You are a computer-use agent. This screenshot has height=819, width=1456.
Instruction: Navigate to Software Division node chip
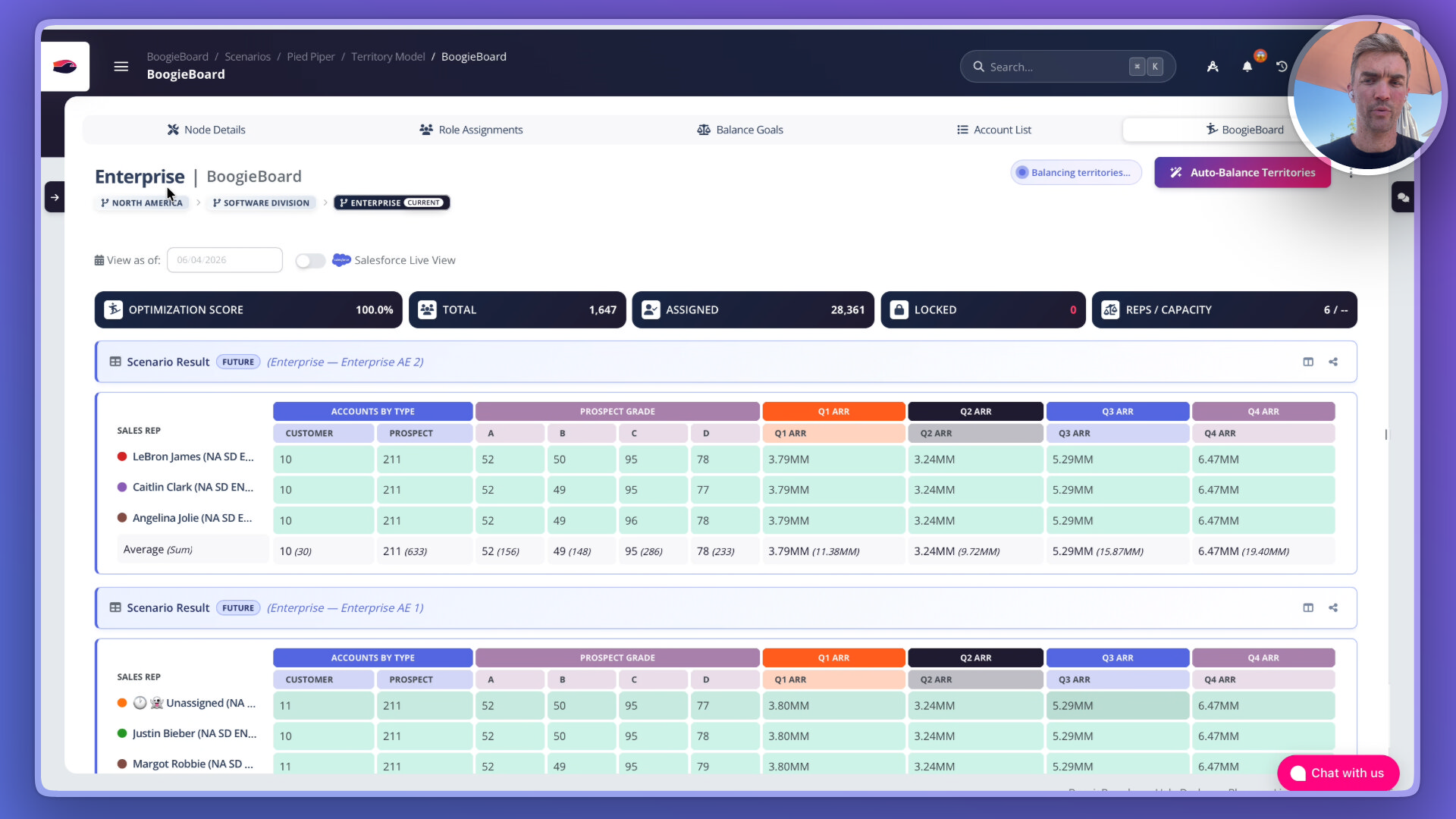(x=261, y=202)
